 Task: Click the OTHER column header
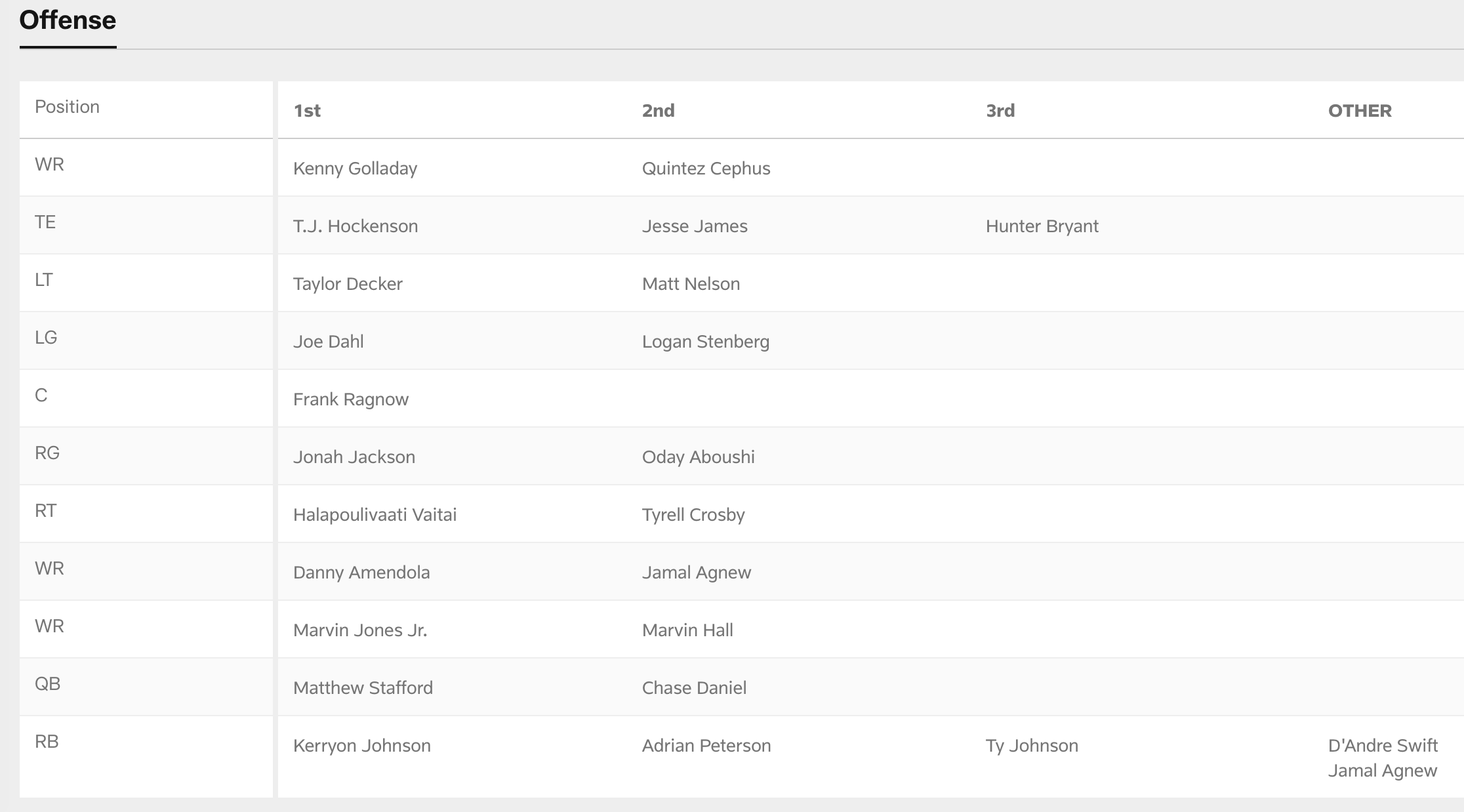pos(1359,111)
